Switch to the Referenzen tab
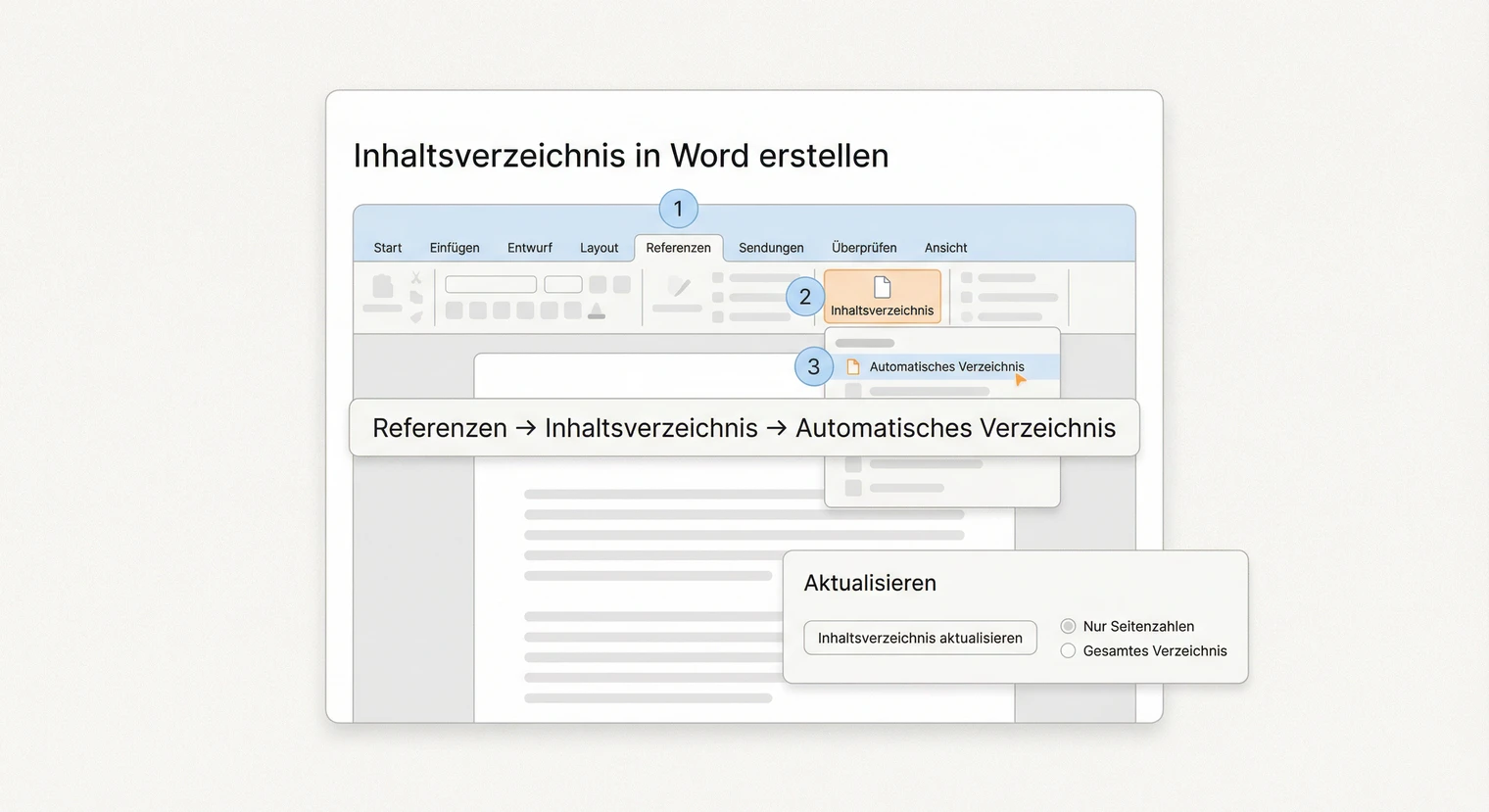This screenshot has height=812, width=1489. [678, 247]
